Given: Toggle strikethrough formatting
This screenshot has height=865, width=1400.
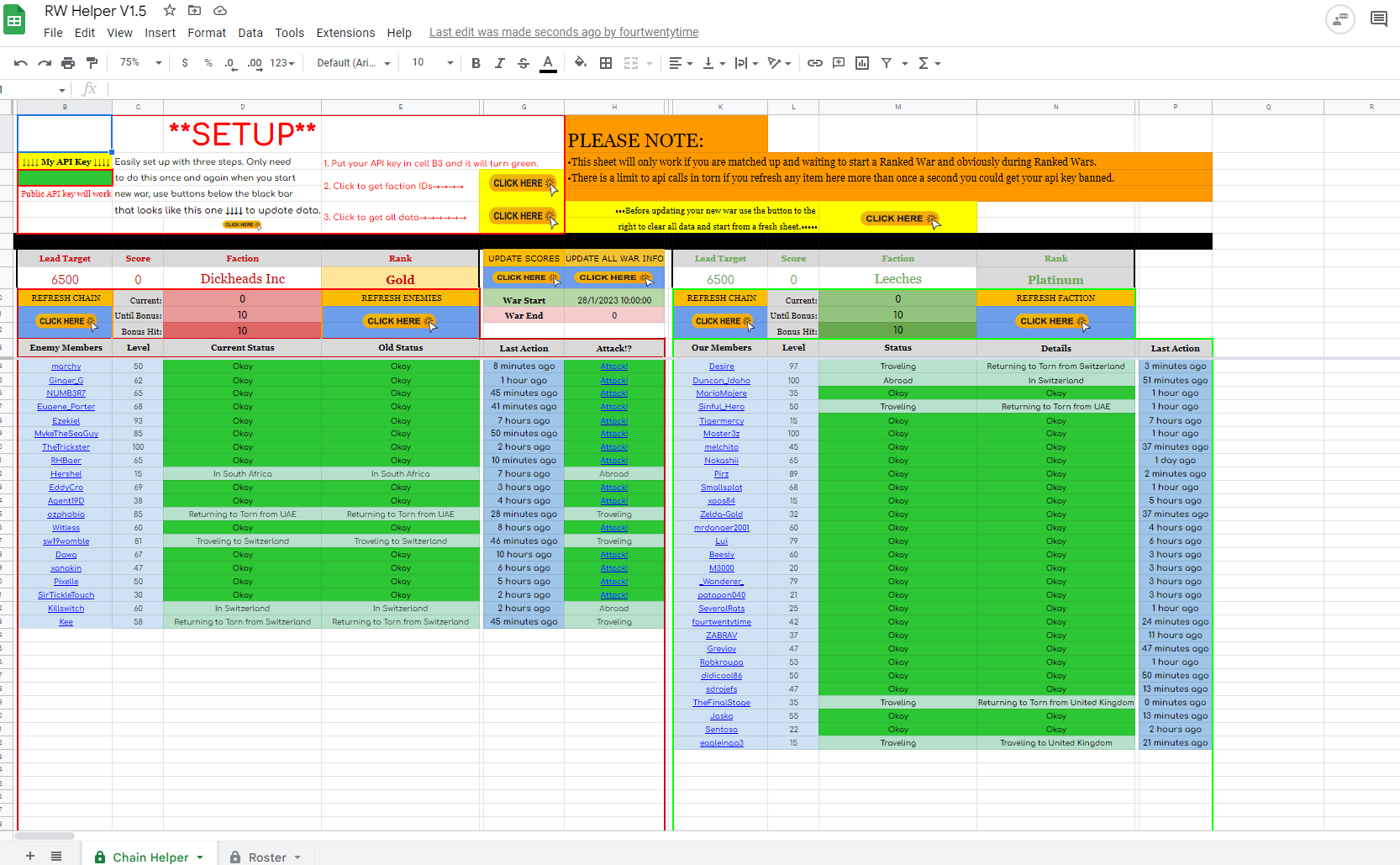Looking at the screenshot, I should pos(524,63).
